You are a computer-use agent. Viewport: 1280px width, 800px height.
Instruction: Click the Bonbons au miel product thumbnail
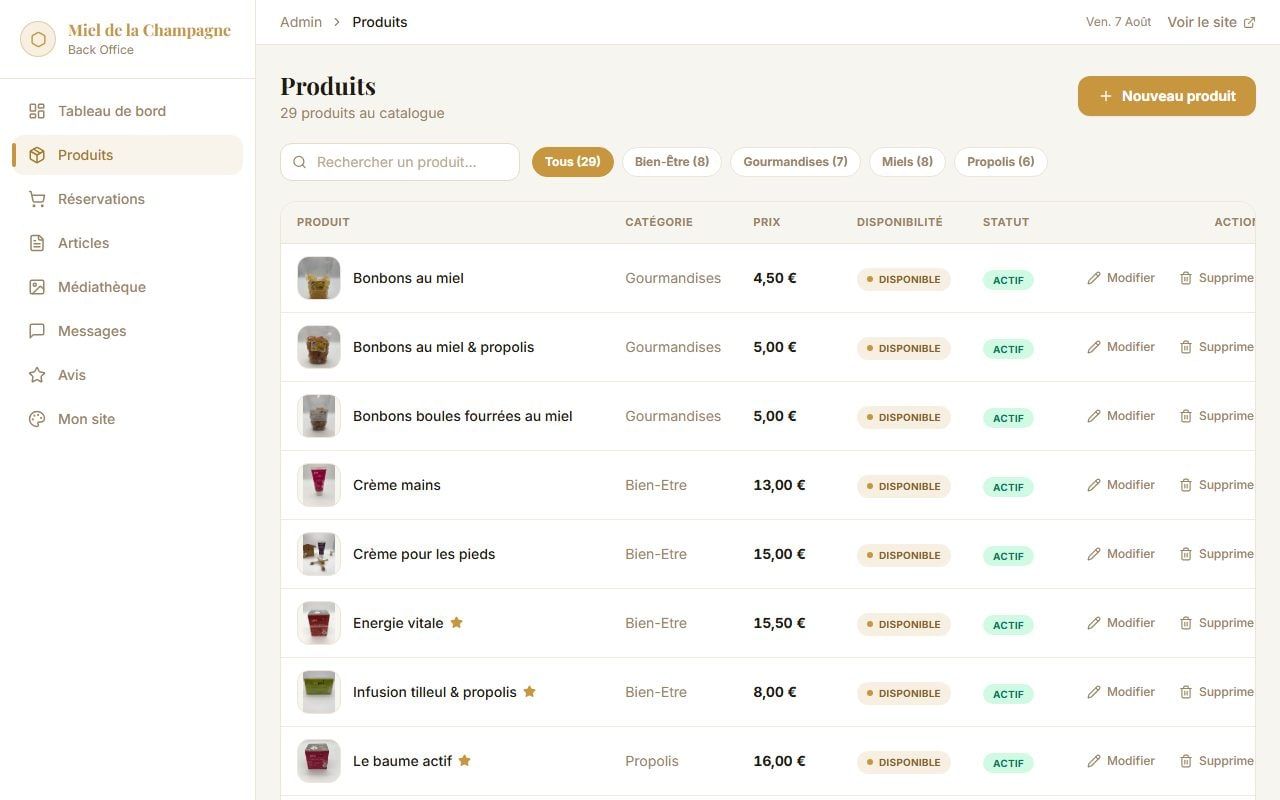[319, 278]
